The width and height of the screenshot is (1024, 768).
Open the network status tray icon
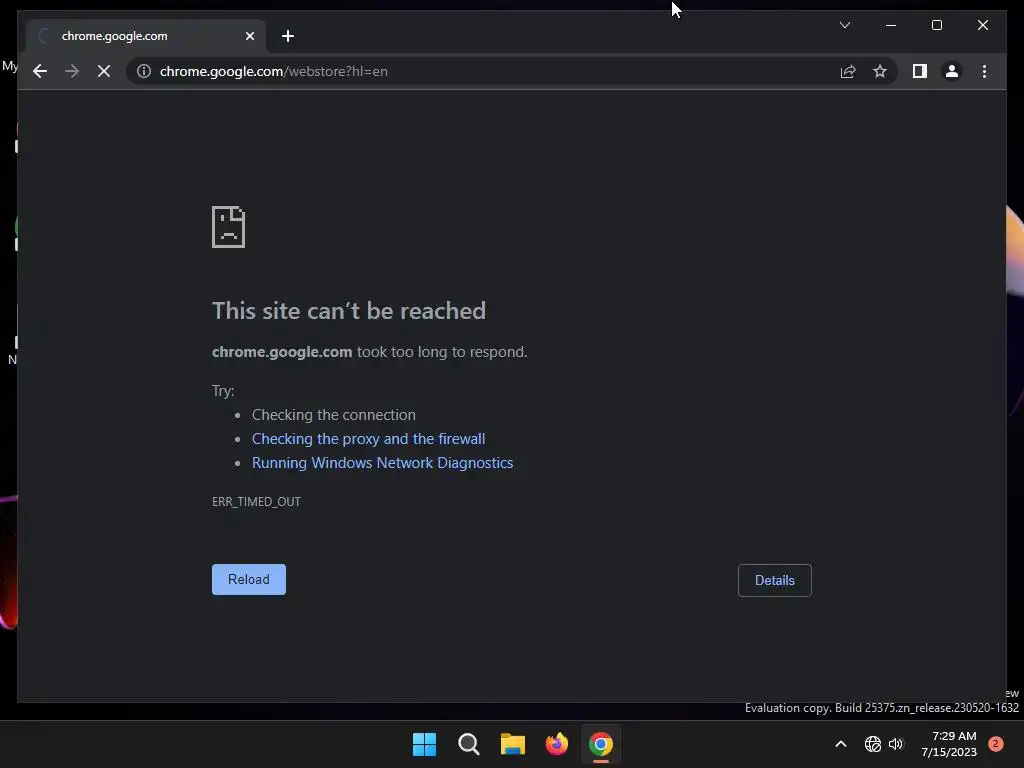[872, 744]
